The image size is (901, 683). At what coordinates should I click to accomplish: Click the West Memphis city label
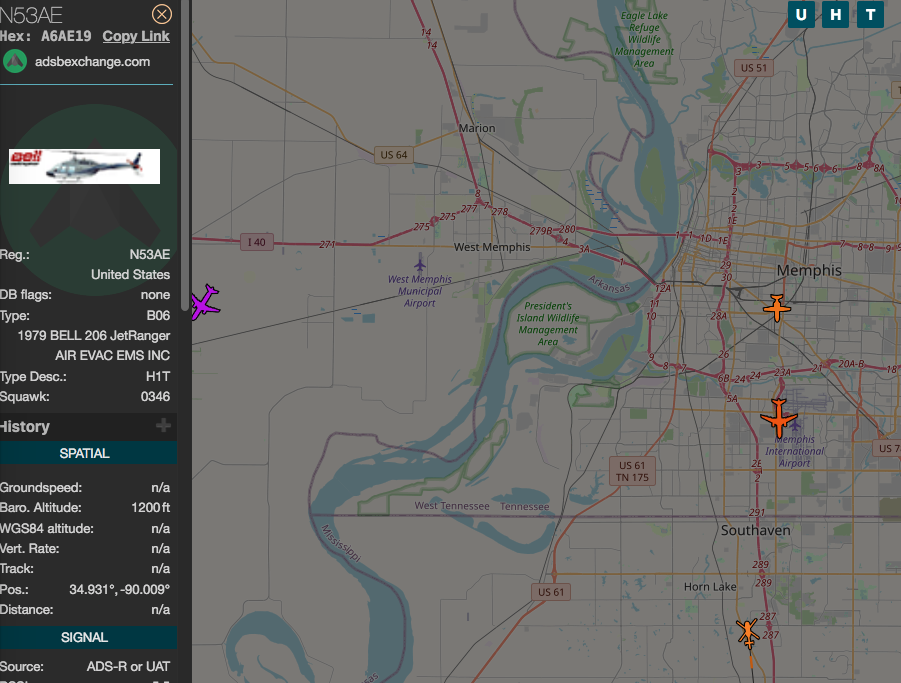tap(492, 247)
